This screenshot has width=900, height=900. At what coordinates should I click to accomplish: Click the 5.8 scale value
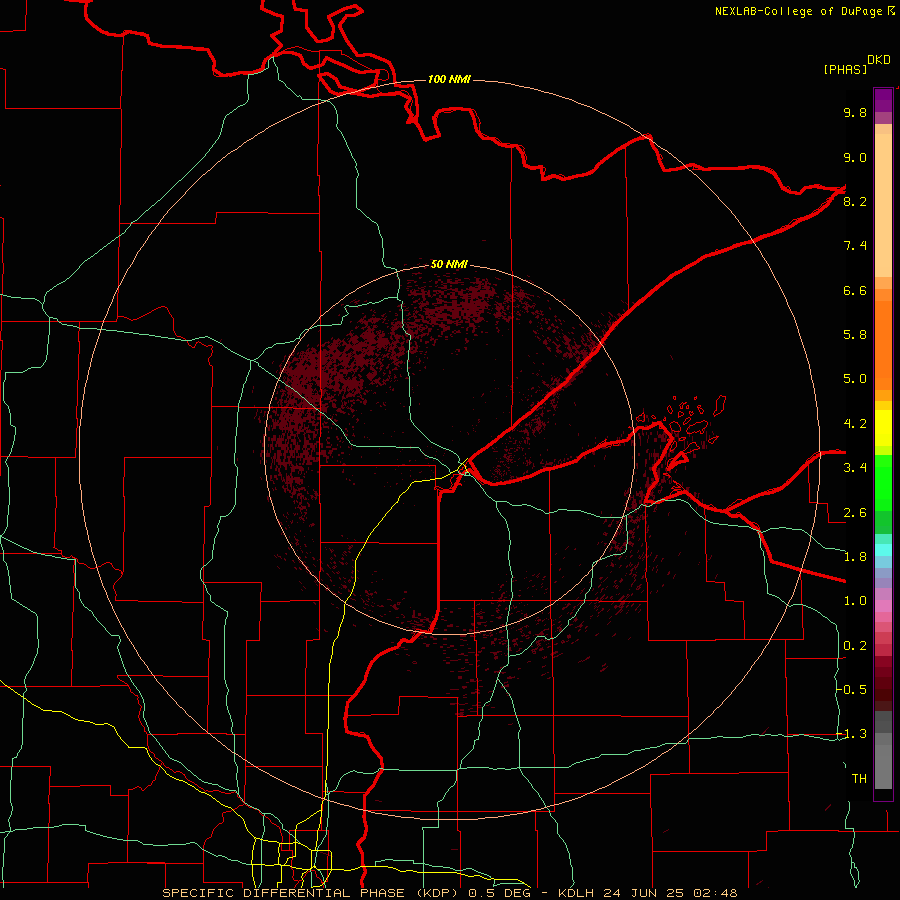click(855, 335)
